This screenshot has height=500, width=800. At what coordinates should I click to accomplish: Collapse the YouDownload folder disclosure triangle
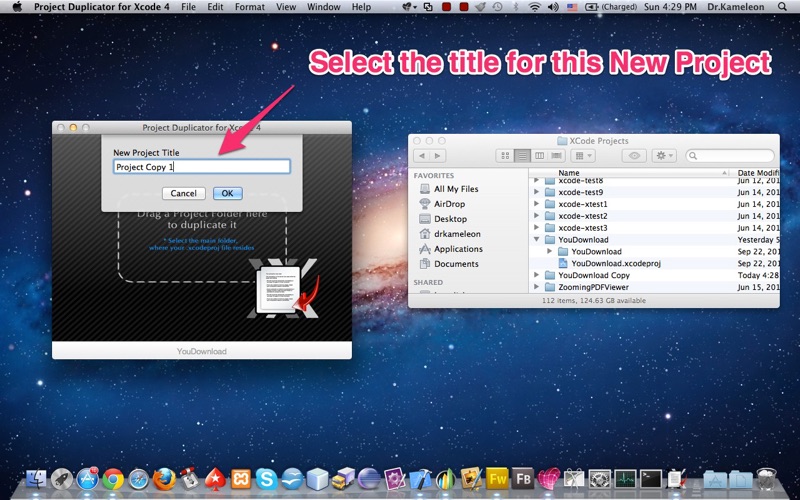pos(536,239)
